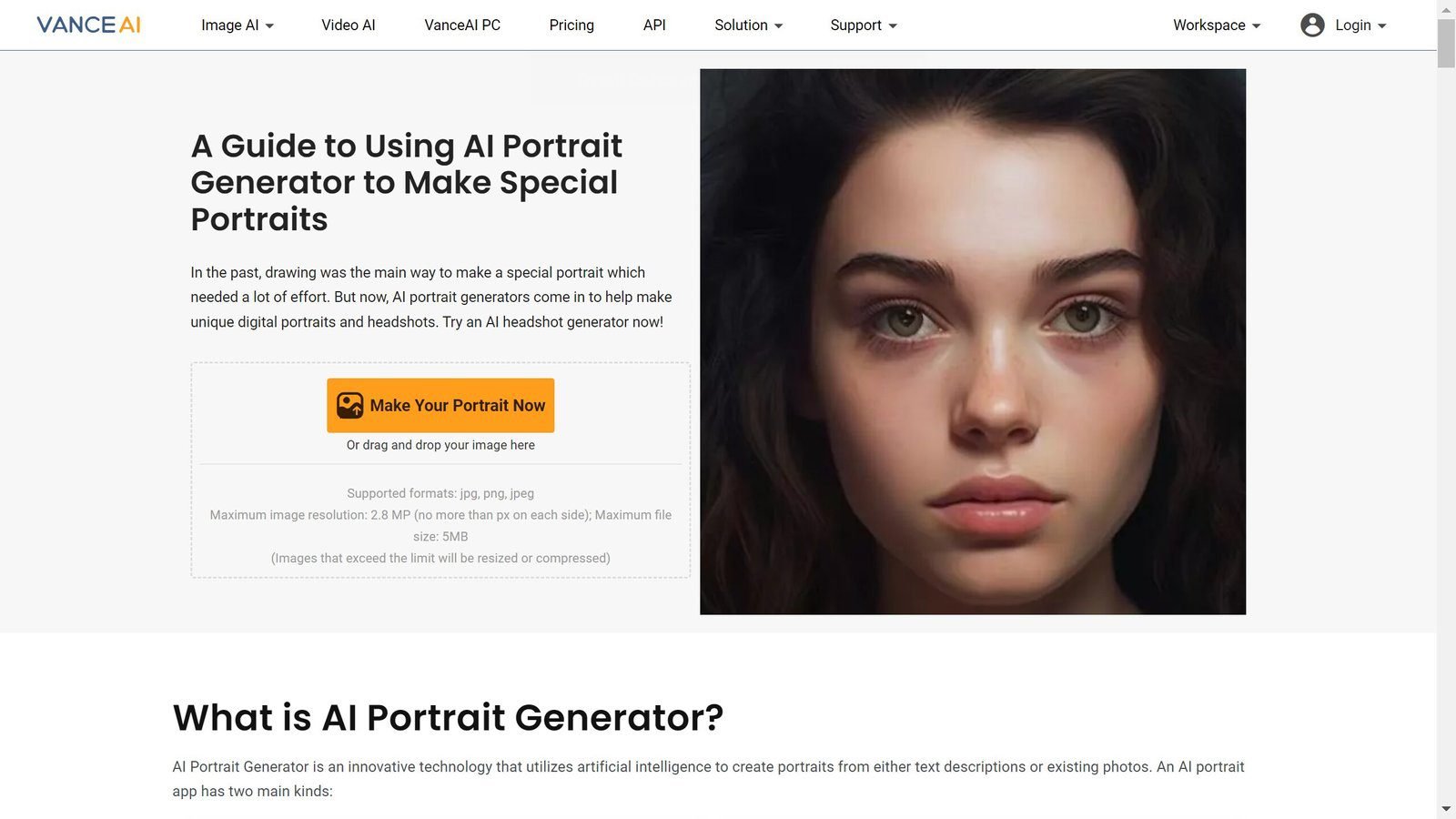Click the VanceAI logo
The width and height of the screenshot is (1456, 819).
88,25
